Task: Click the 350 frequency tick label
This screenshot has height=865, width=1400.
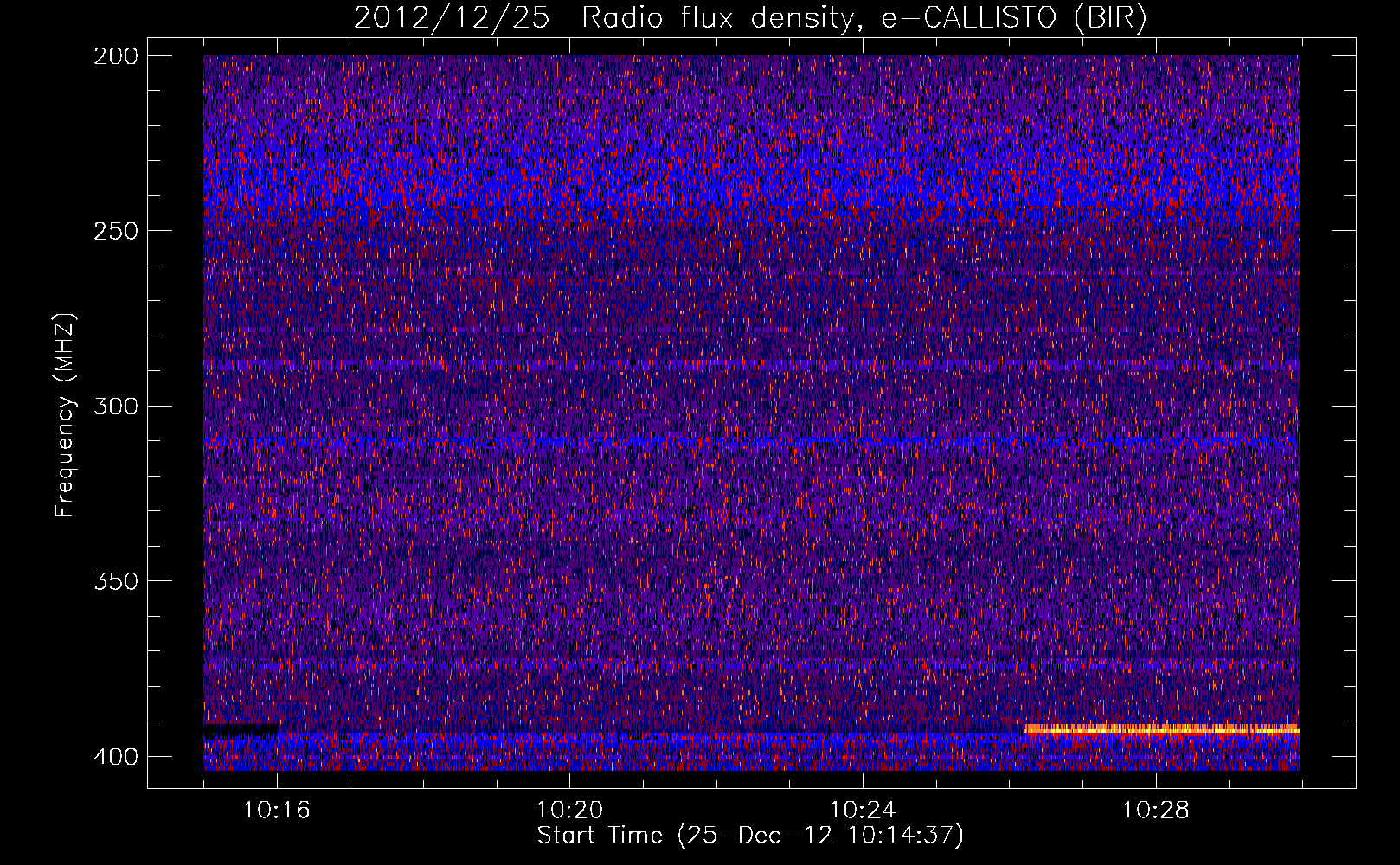Action: (x=115, y=581)
